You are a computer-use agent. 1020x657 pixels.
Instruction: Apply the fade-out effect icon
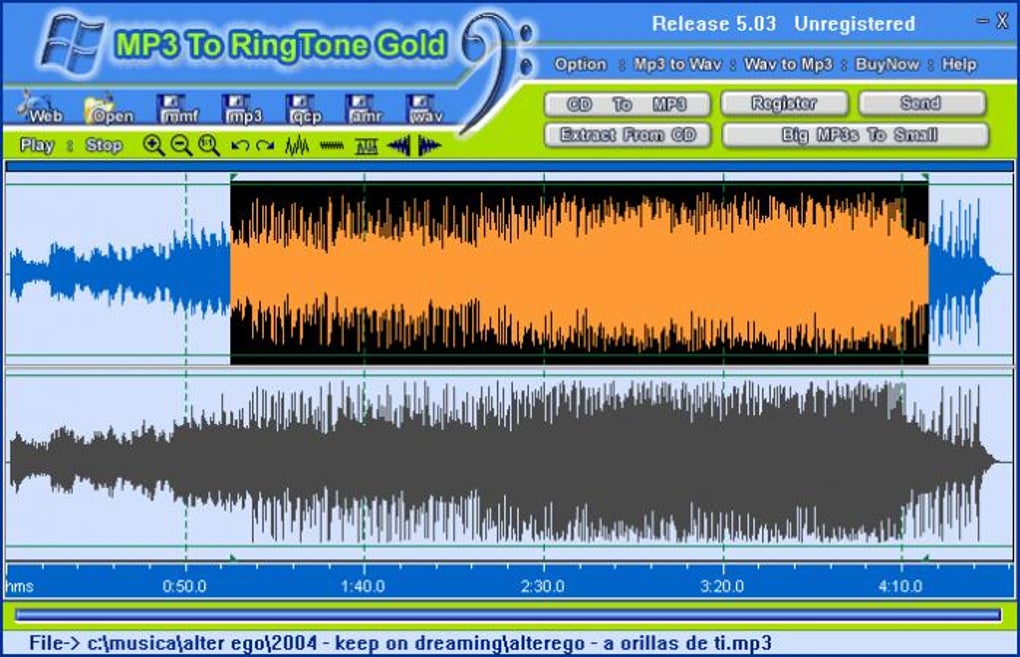429,146
